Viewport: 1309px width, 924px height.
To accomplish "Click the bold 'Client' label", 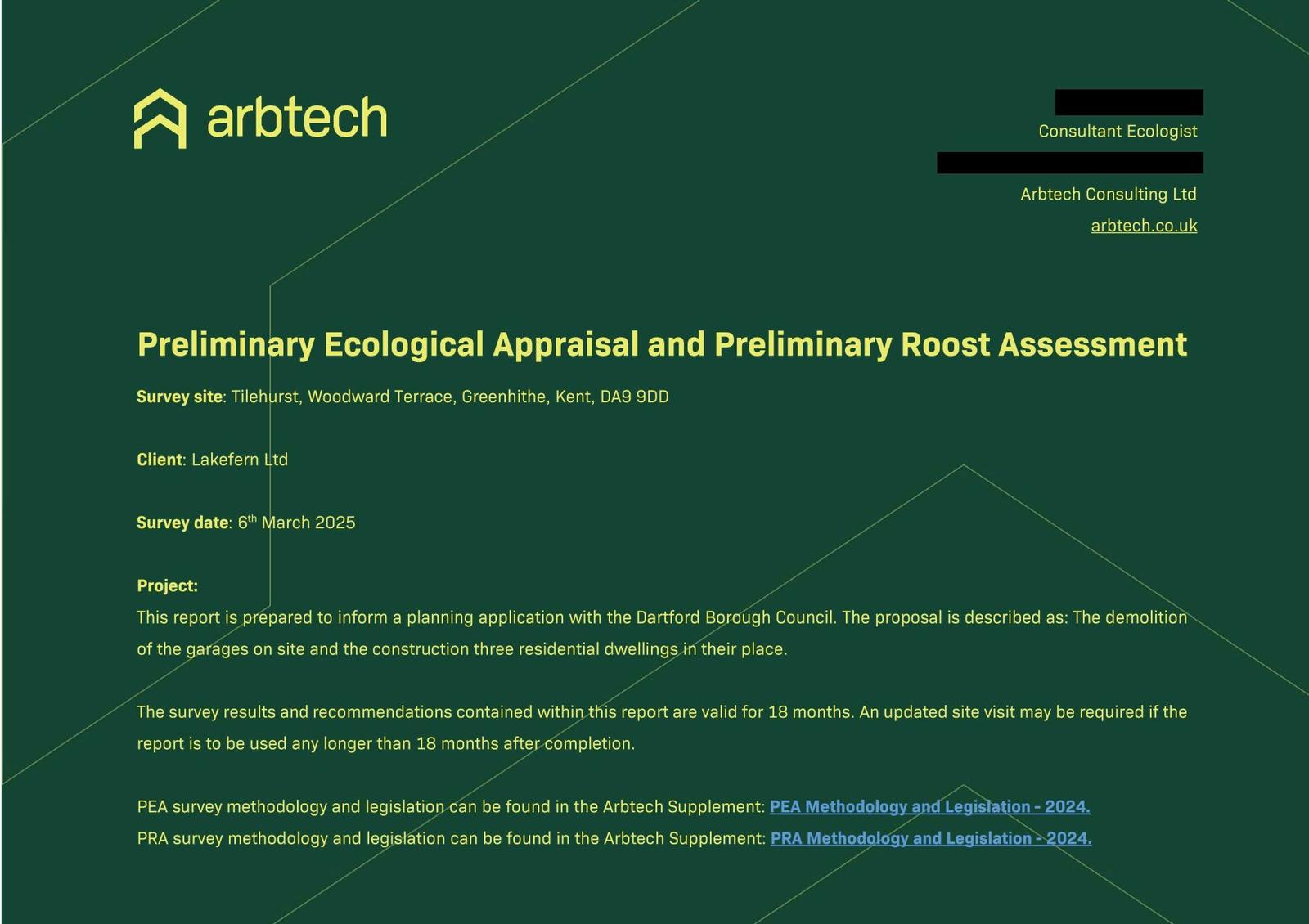I will tap(160, 460).
